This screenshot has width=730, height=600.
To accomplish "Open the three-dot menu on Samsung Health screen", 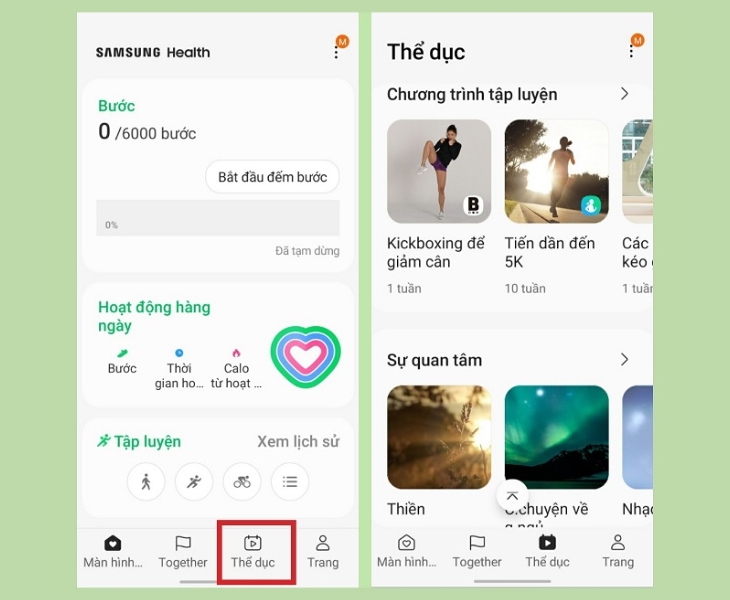I will [336, 52].
